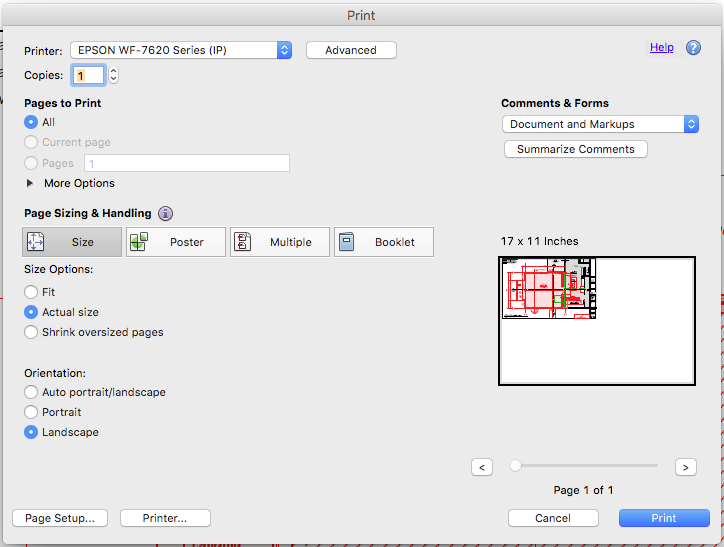724x547 pixels.
Task: Go to next preview page arrow
Action: point(686,467)
